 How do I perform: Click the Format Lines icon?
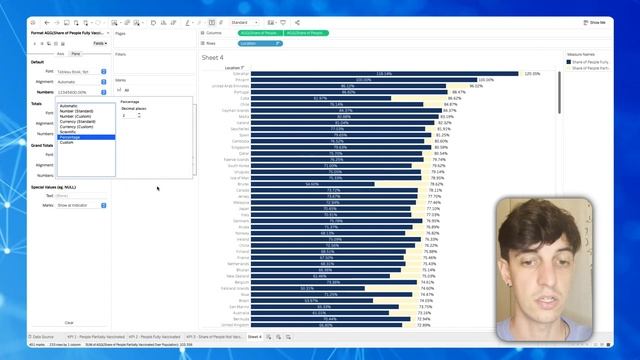[63, 44]
